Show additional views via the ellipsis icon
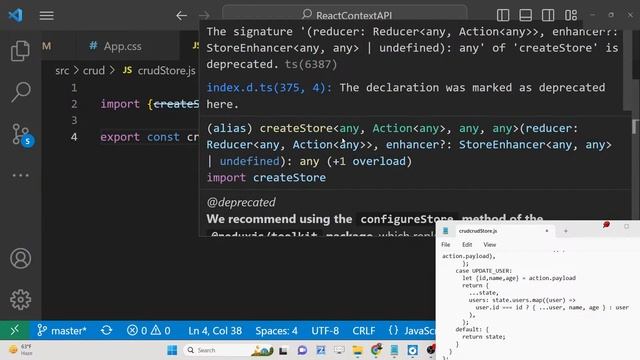The image size is (640, 360). (20, 176)
